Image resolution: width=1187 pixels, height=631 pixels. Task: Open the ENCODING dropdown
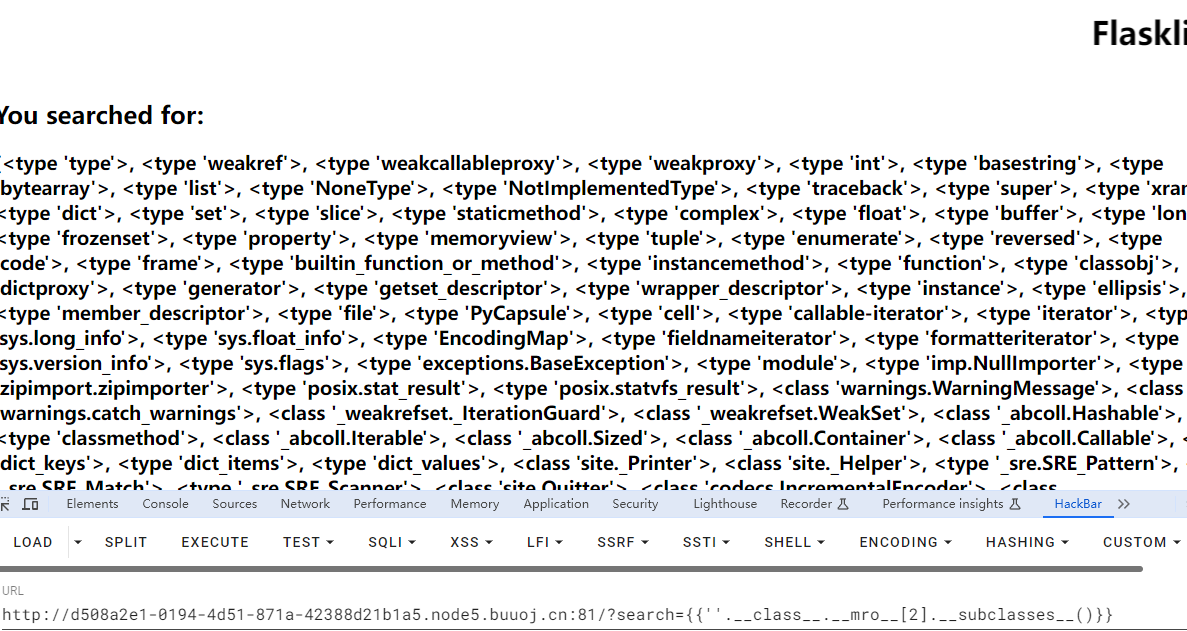[905, 542]
